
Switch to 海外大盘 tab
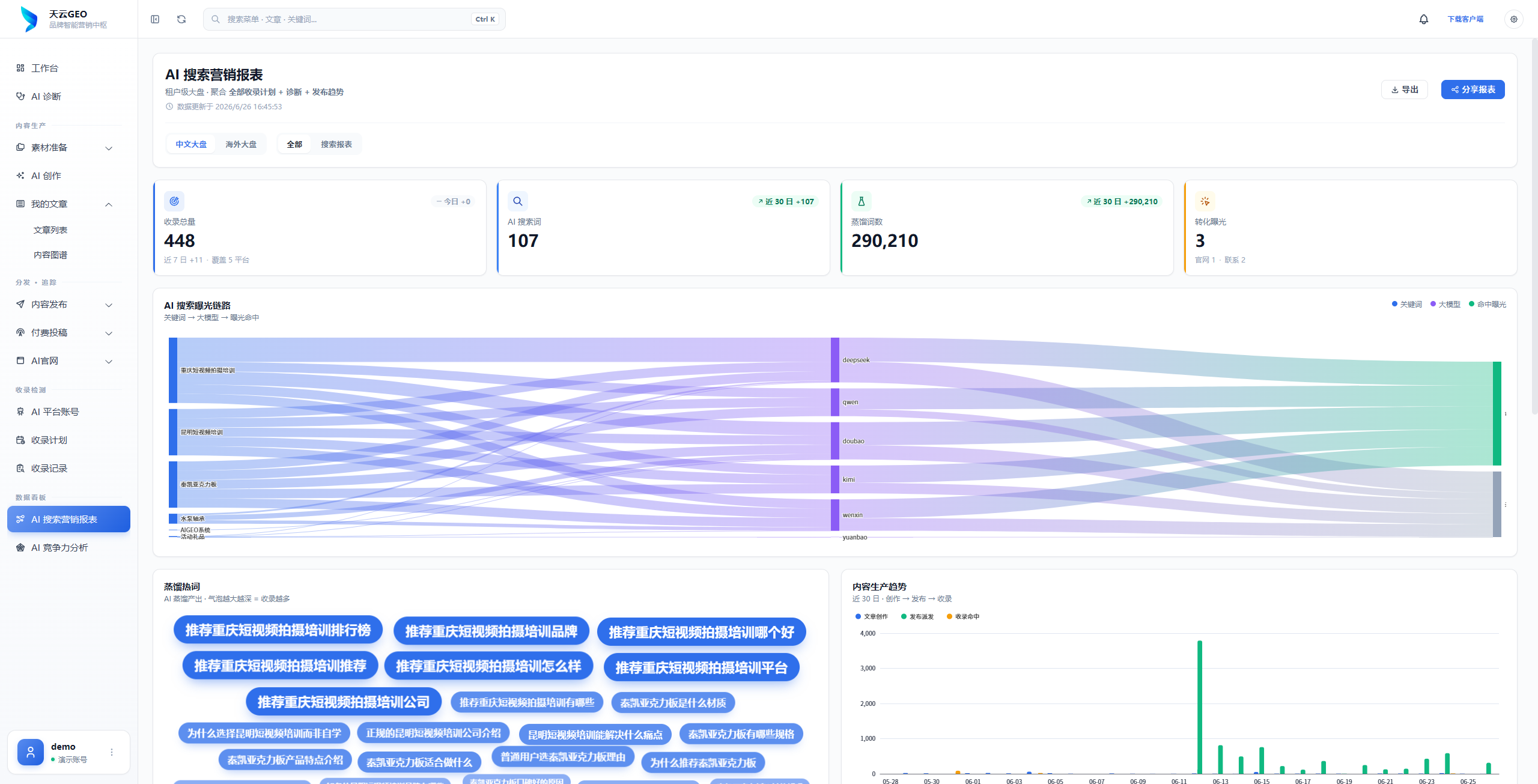tap(241, 144)
